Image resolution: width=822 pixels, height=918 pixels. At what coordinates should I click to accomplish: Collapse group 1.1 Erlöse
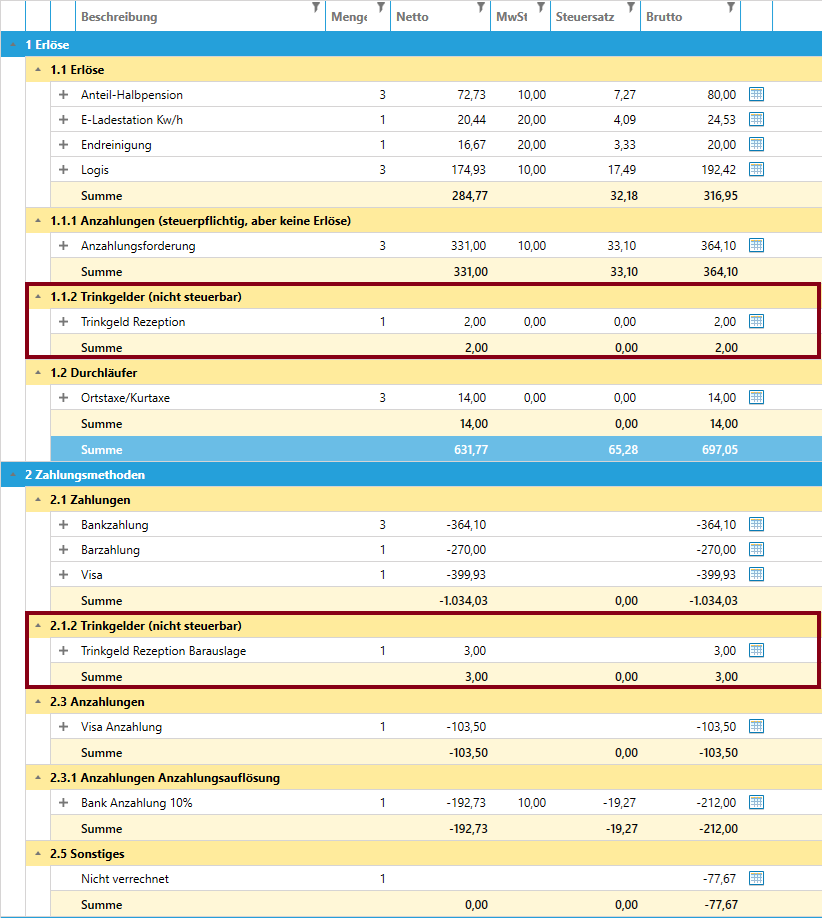[38, 70]
